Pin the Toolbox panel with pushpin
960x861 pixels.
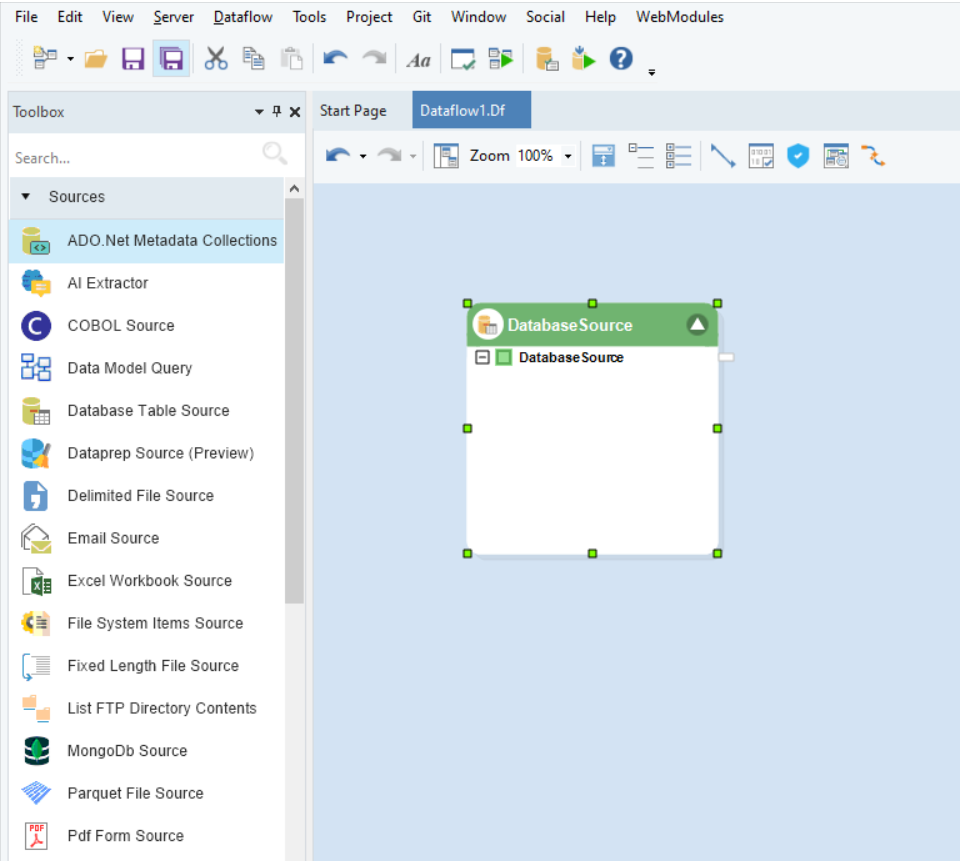[277, 112]
